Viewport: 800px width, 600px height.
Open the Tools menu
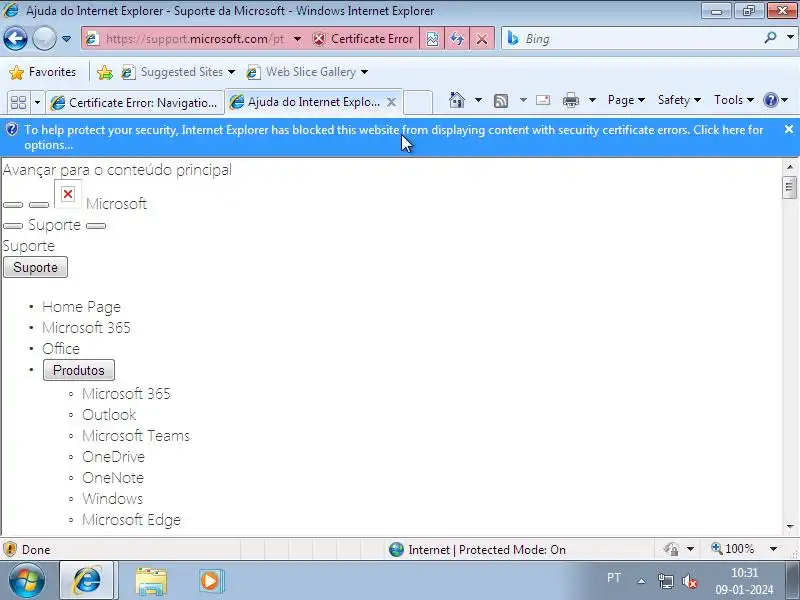[x=734, y=100]
